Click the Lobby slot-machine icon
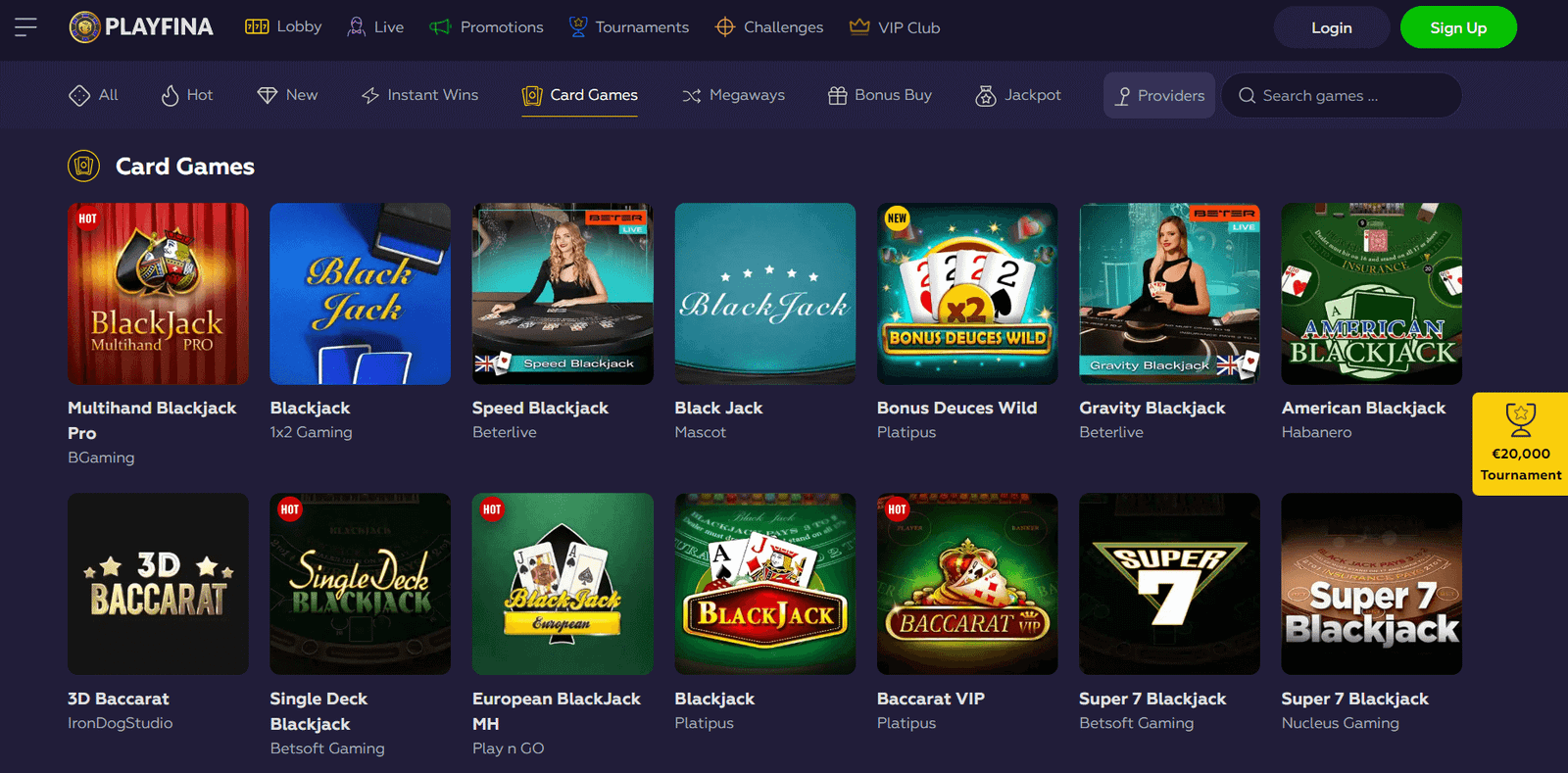 (x=257, y=27)
